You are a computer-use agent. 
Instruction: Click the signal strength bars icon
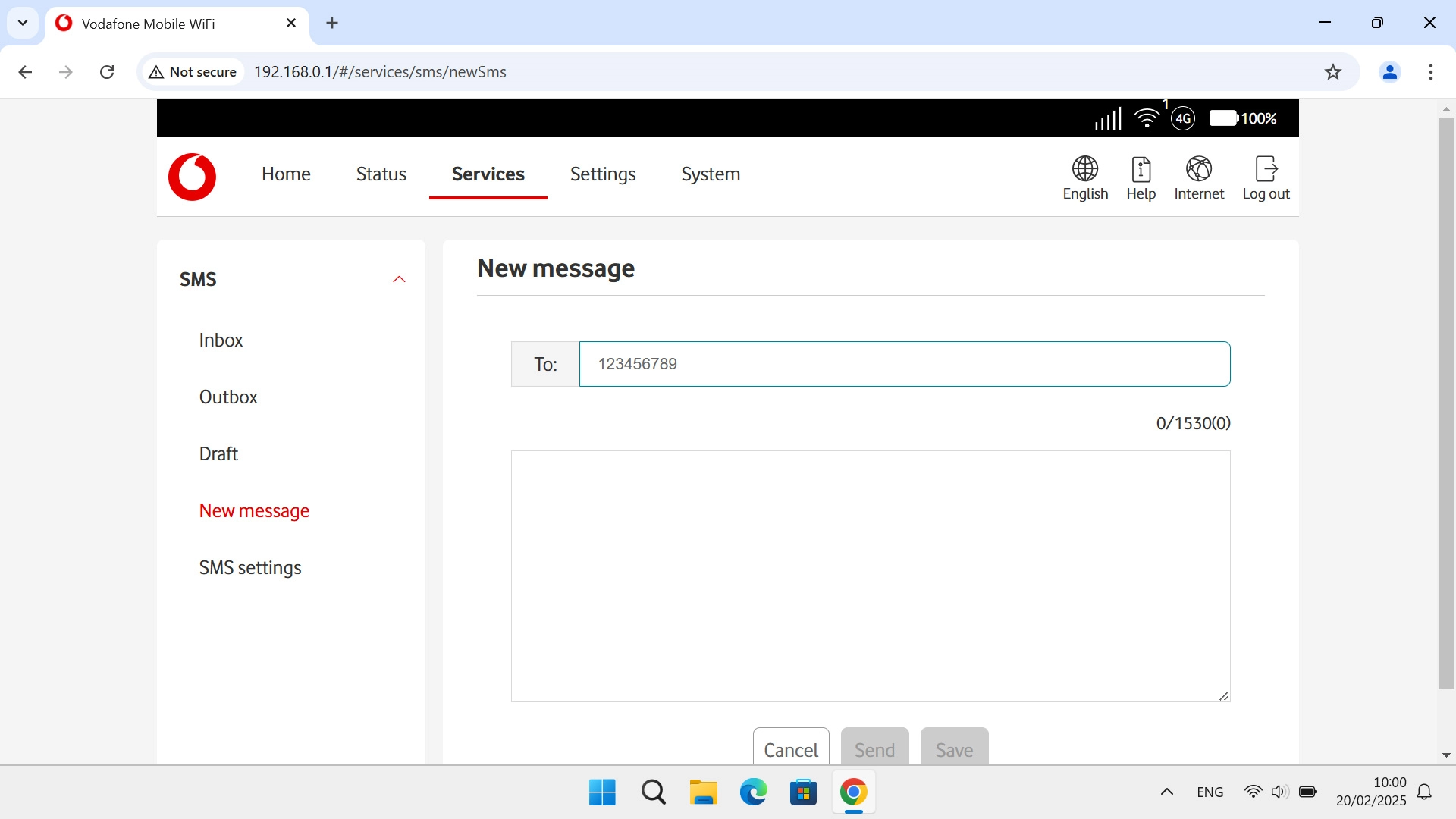[1108, 118]
